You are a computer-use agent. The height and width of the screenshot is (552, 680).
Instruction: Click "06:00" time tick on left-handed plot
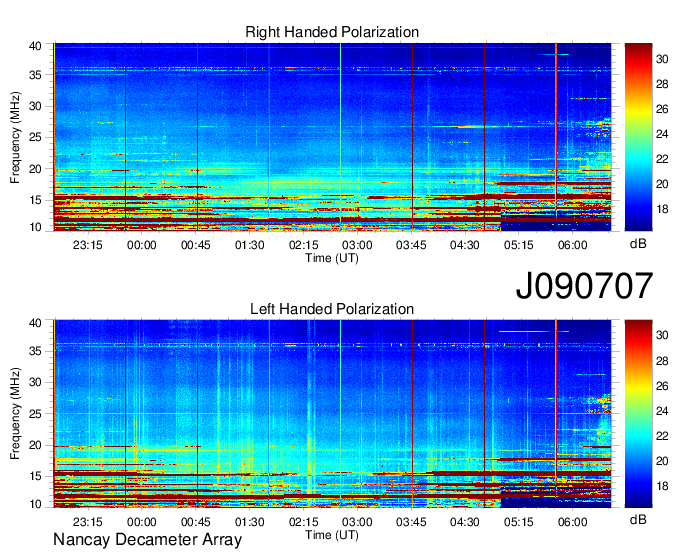pyautogui.click(x=572, y=522)
